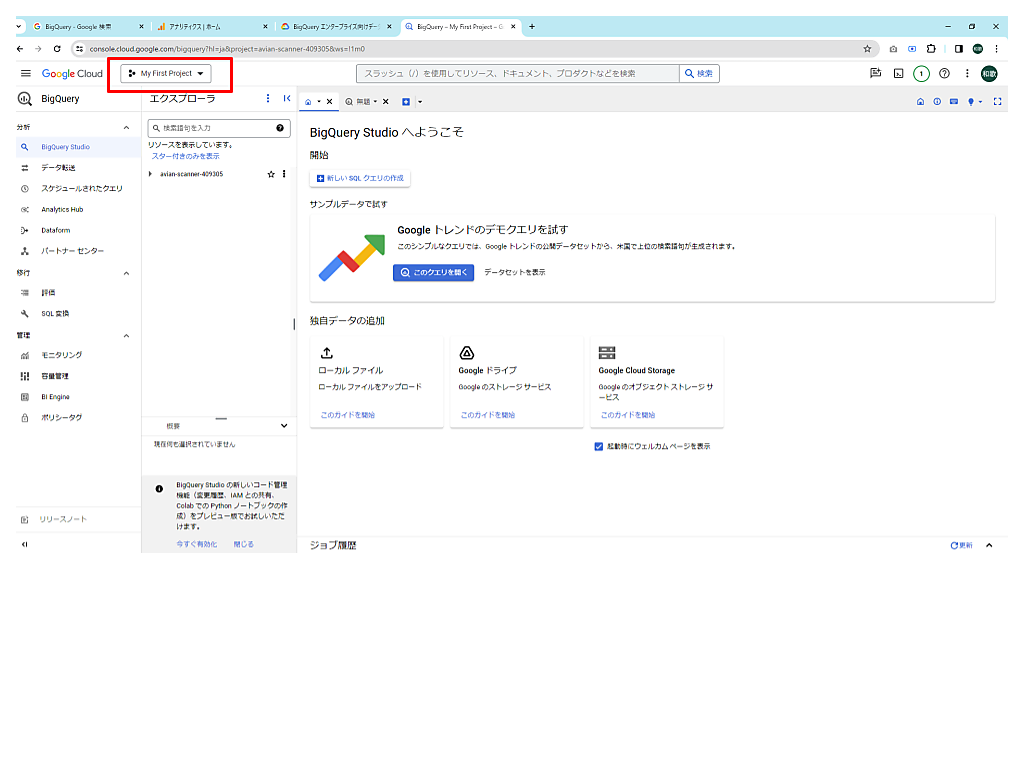Screen dimensions: 1024x768
Task: Add a new tab with the plus icon
Action: click(406, 102)
